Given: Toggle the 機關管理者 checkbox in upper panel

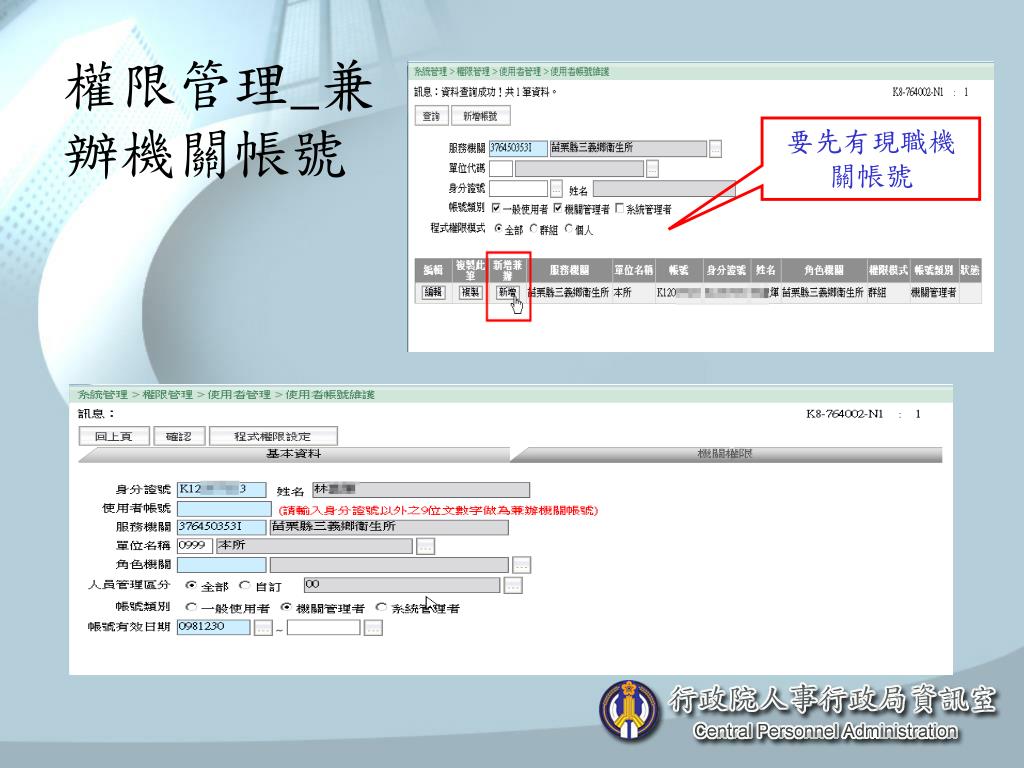Looking at the screenshot, I should click(x=558, y=208).
